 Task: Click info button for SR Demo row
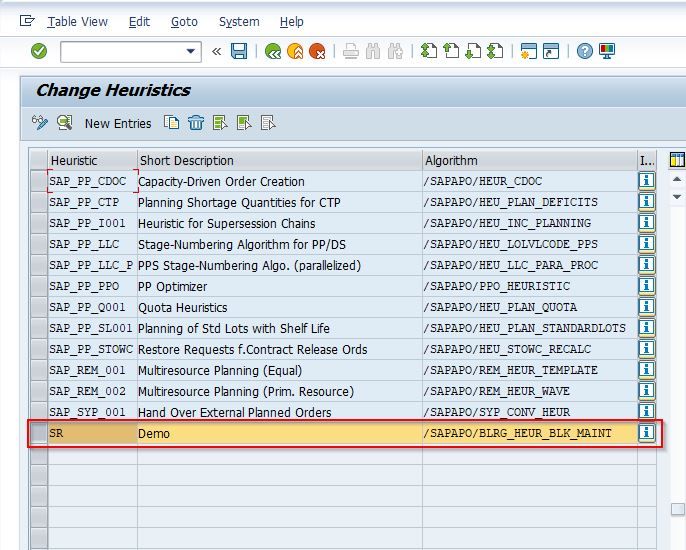click(646, 433)
